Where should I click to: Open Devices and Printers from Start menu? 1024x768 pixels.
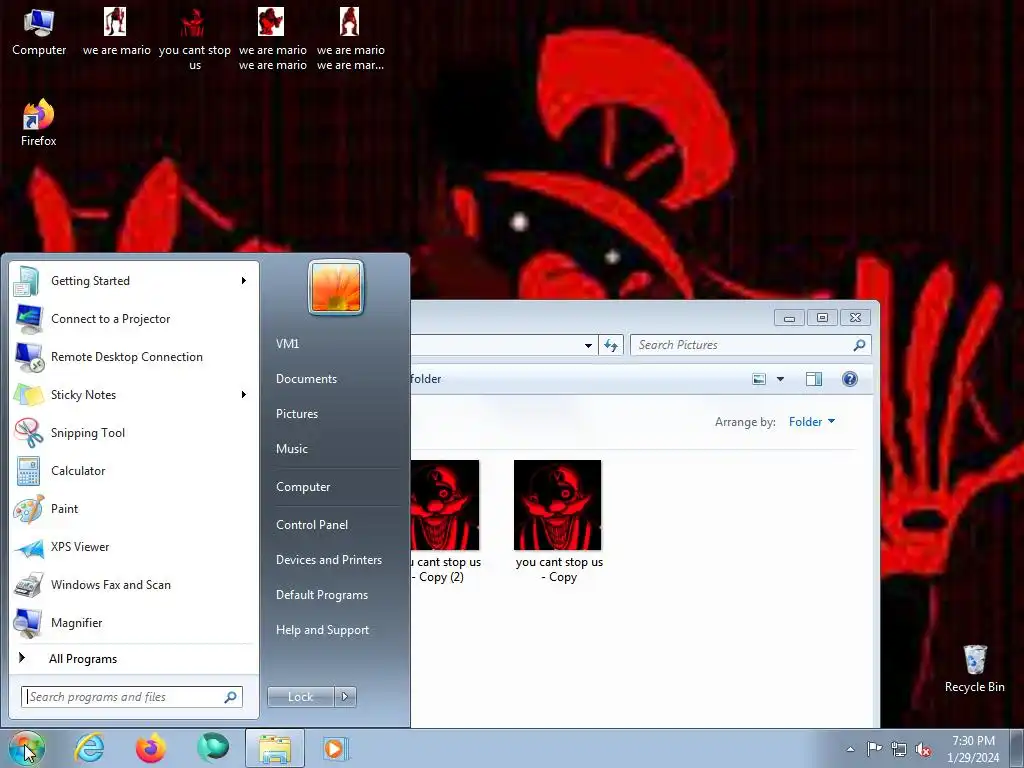[x=329, y=560]
